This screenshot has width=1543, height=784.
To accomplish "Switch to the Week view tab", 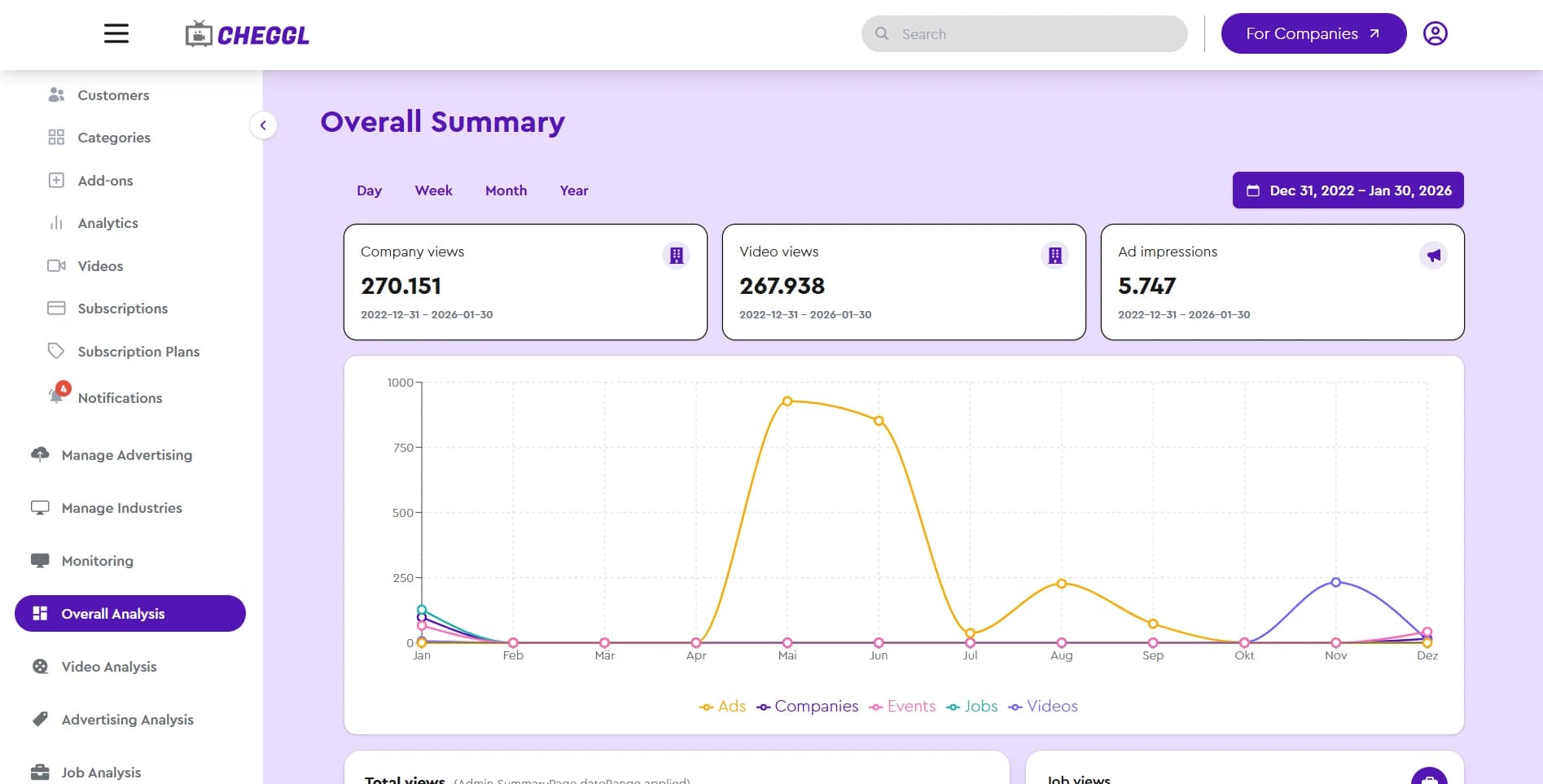I will (x=433, y=191).
